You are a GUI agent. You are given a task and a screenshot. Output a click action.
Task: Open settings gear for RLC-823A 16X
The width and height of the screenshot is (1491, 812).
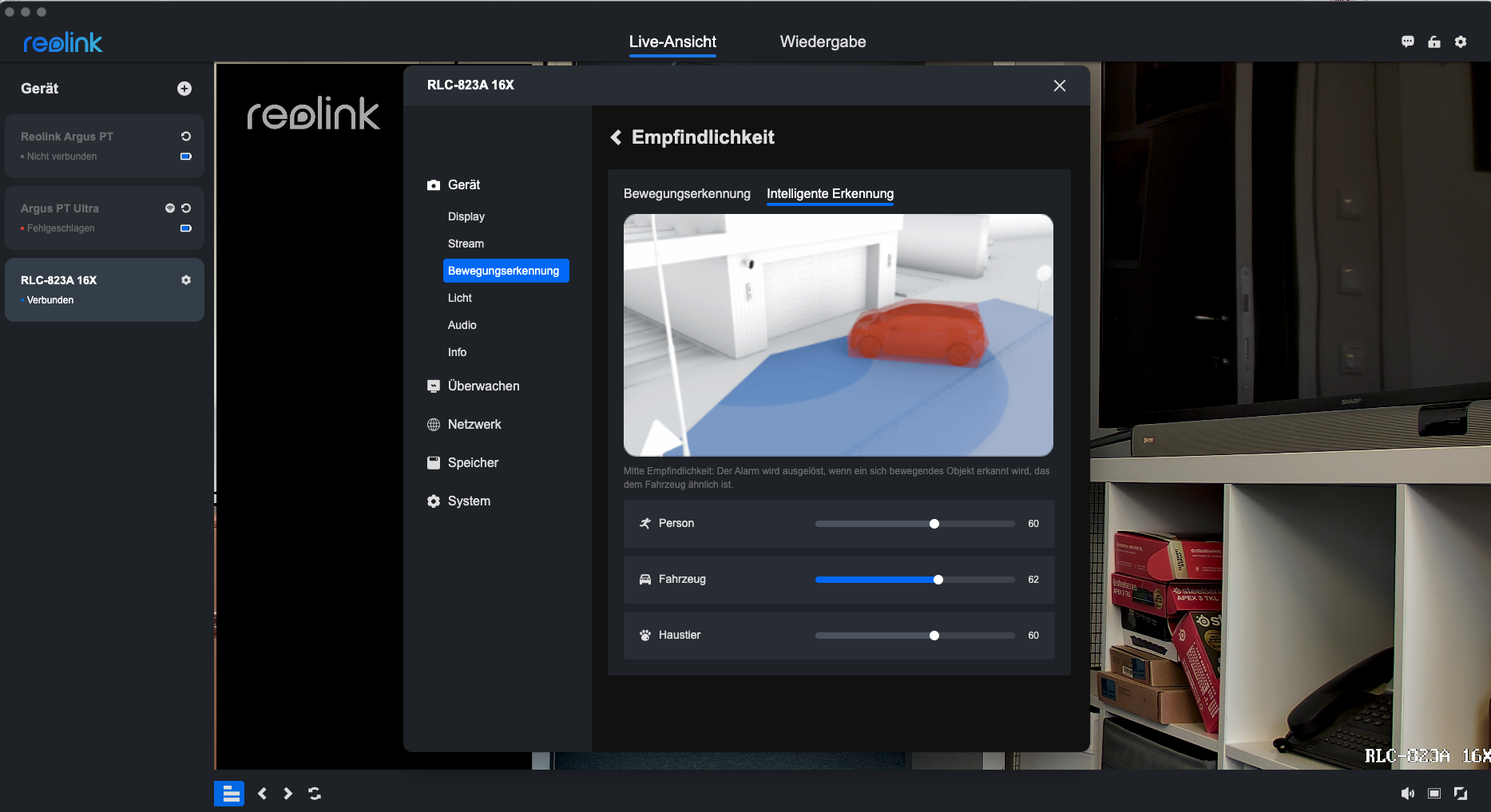coord(186,280)
